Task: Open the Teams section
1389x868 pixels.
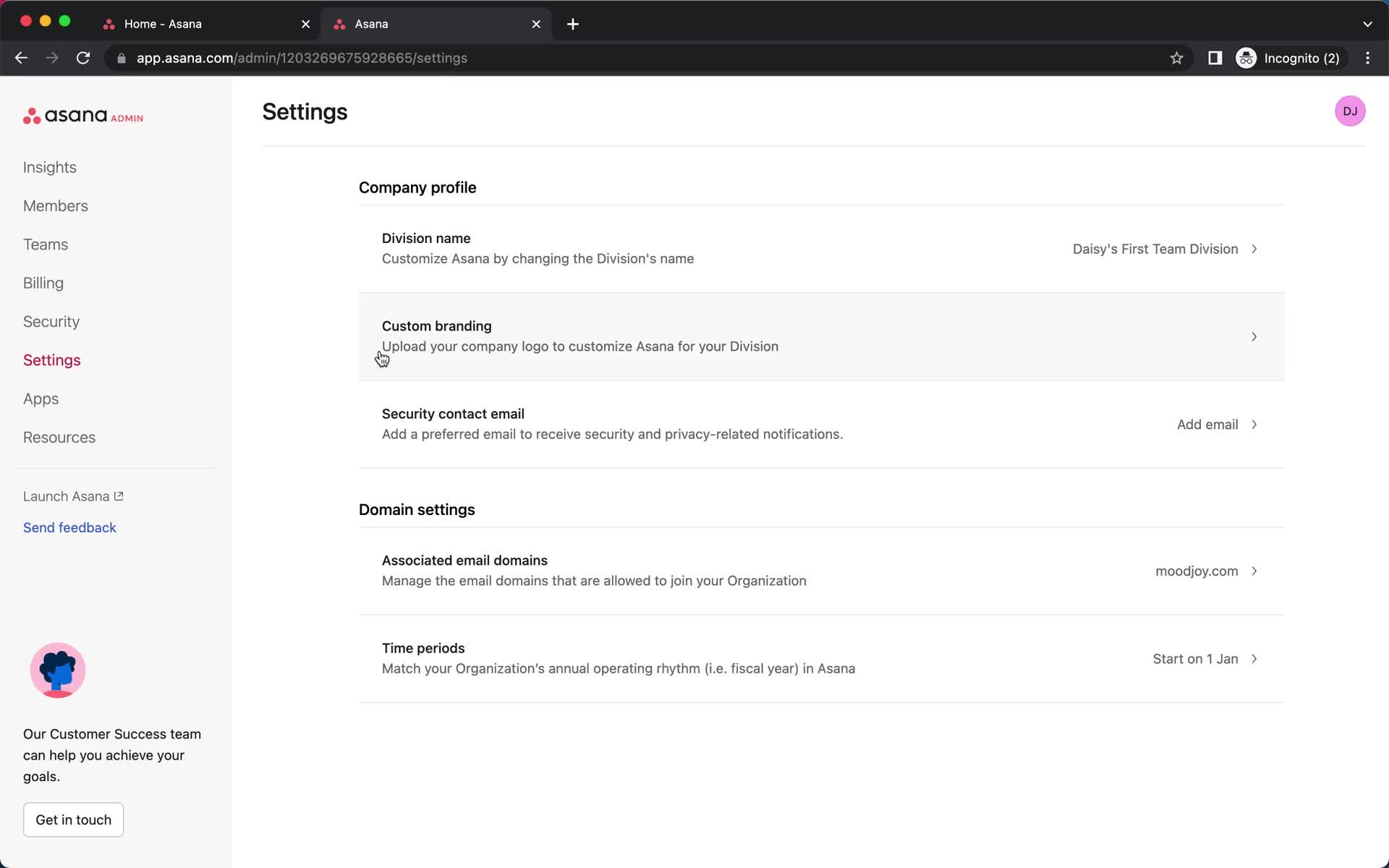Action: pos(46,244)
